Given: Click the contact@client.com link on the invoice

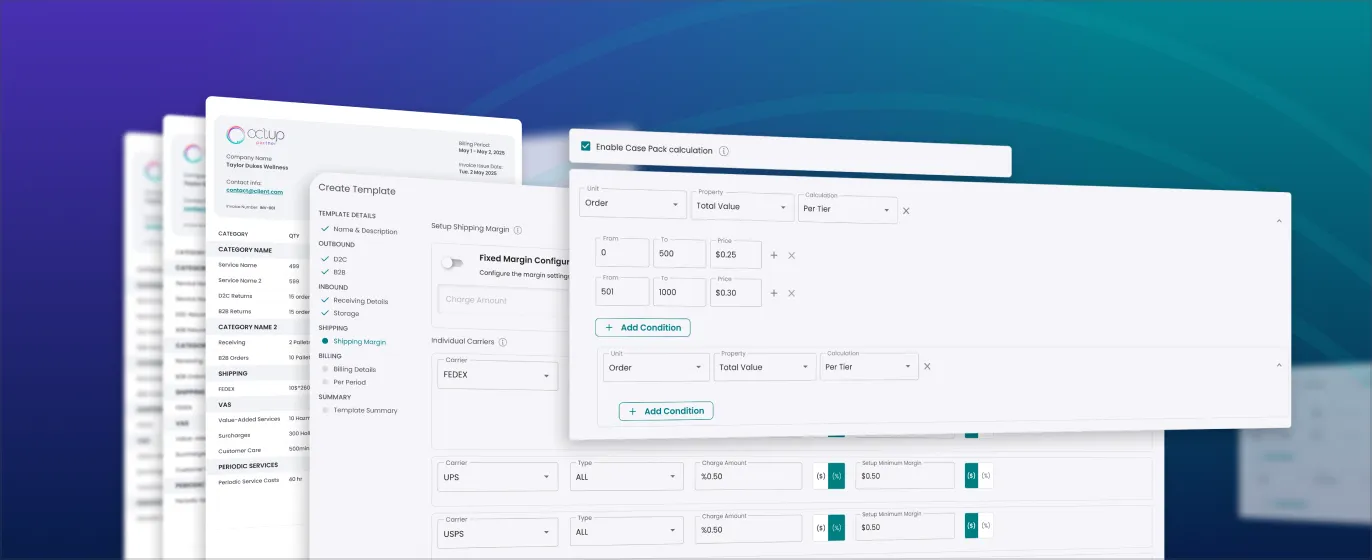Looking at the screenshot, I should 254,191.
